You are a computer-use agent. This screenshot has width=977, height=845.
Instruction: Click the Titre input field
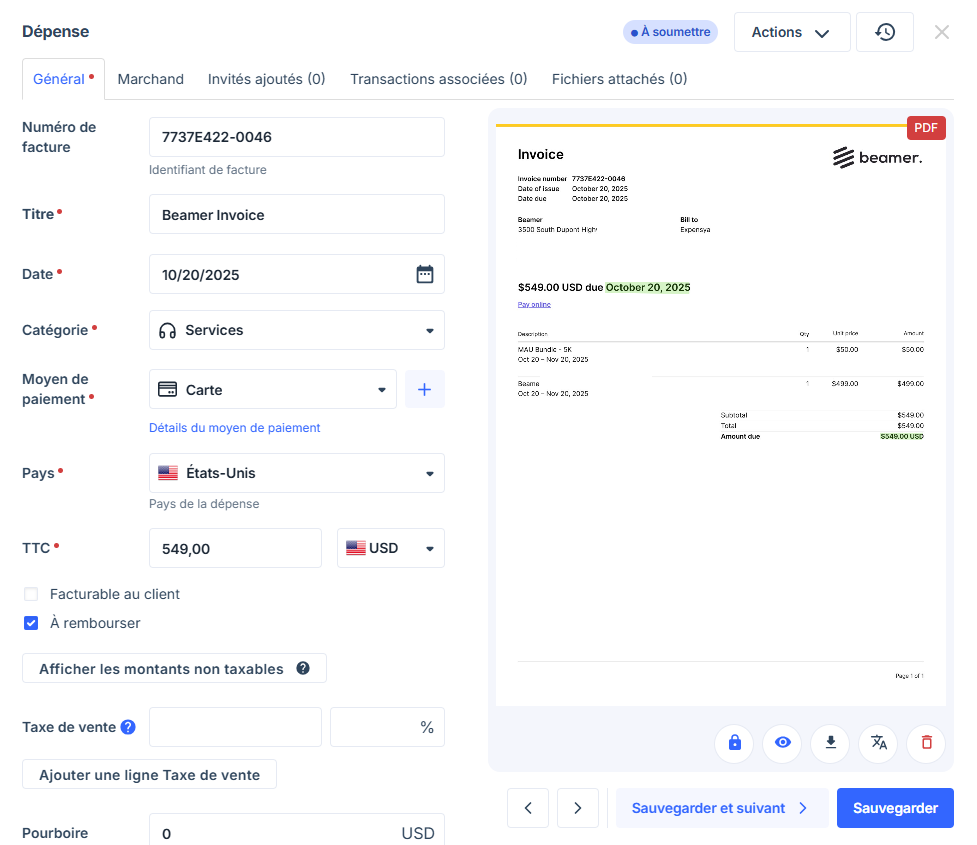click(296, 214)
